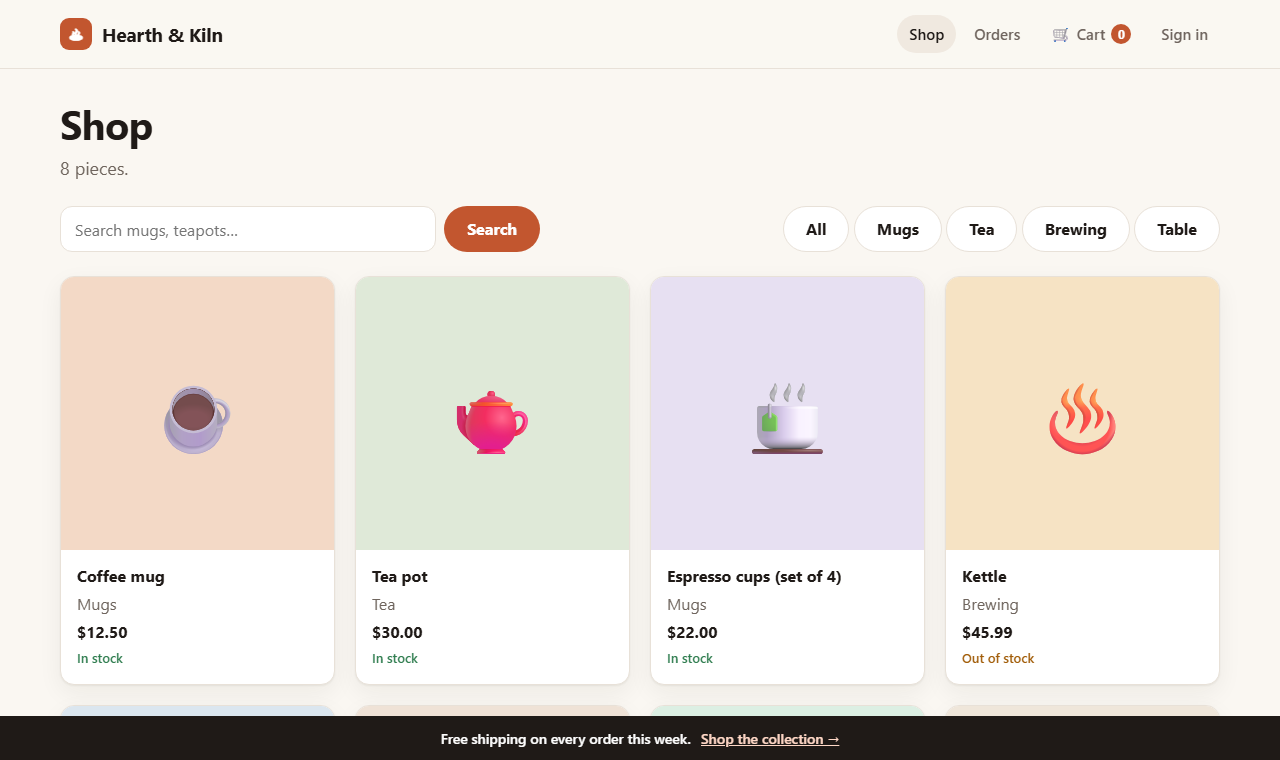Filter products by Mugs category
1280x760 pixels.
[898, 229]
